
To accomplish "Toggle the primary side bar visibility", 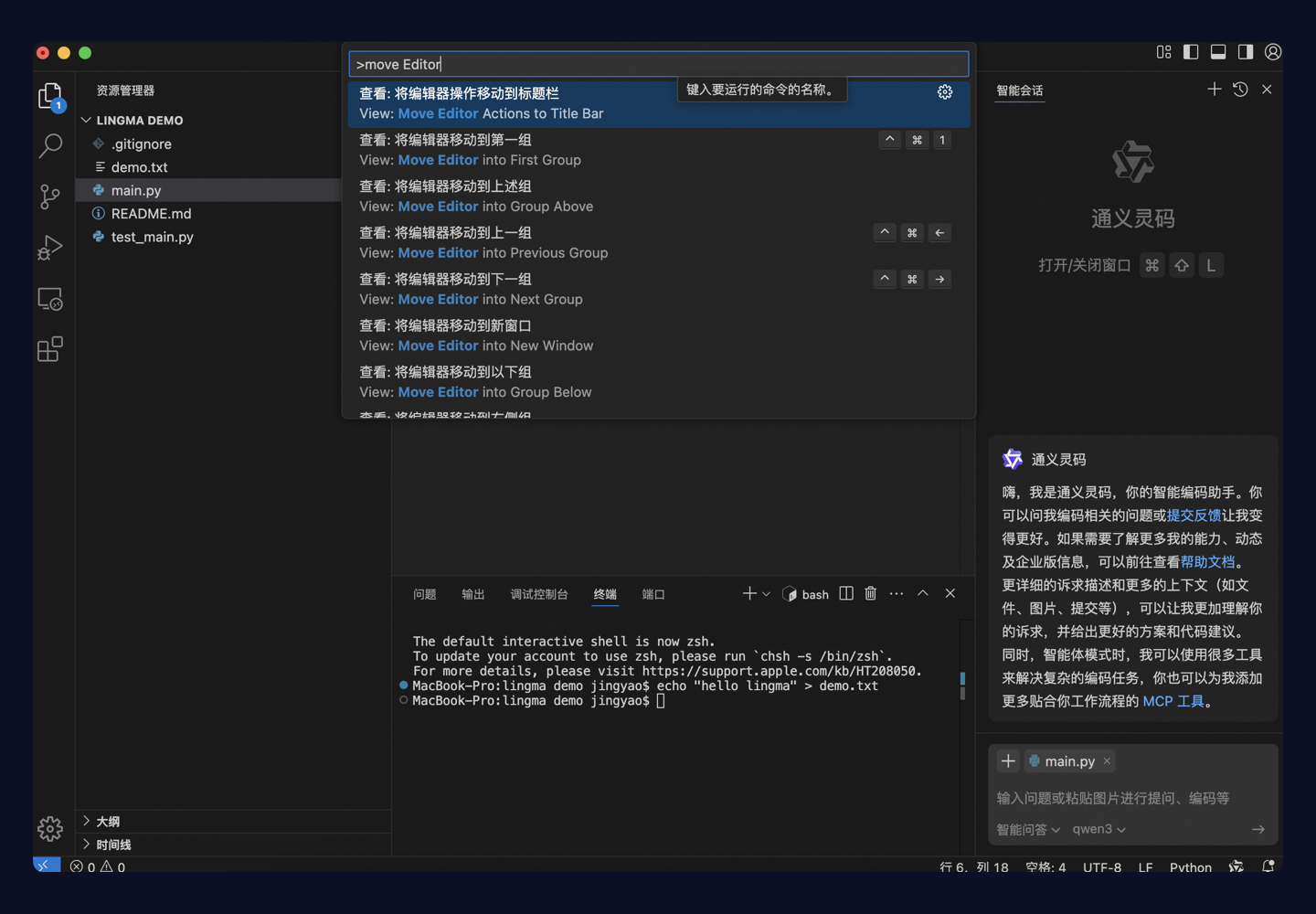I will point(1191,52).
